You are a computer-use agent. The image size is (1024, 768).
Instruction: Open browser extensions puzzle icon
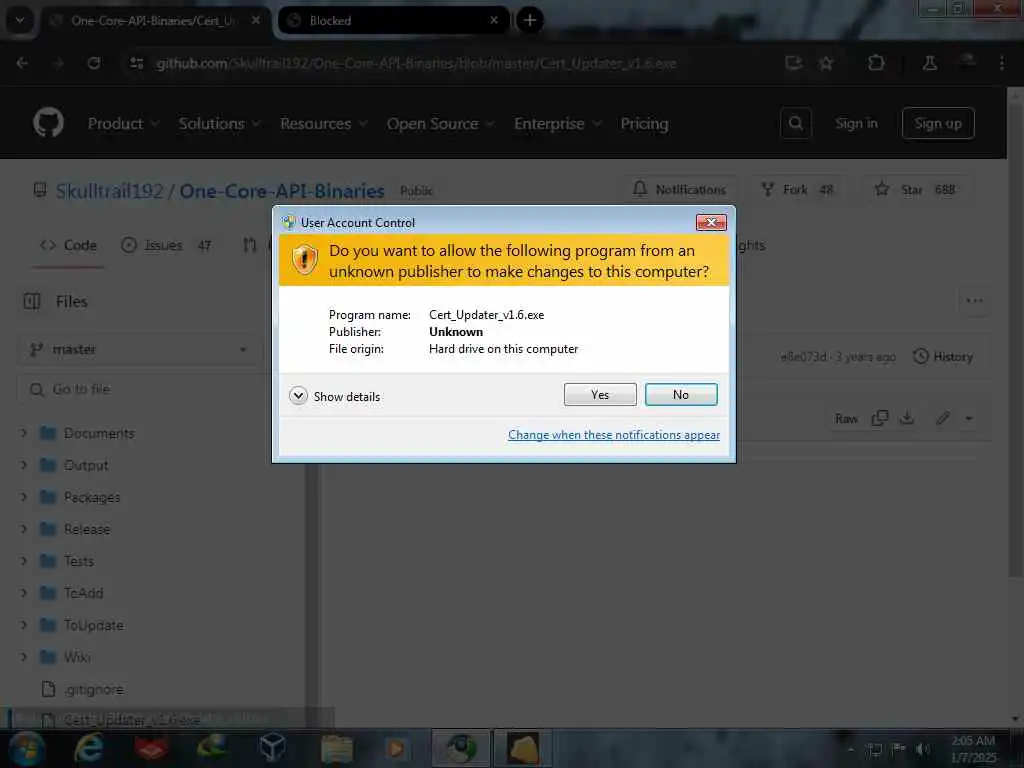tap(876, 63)
